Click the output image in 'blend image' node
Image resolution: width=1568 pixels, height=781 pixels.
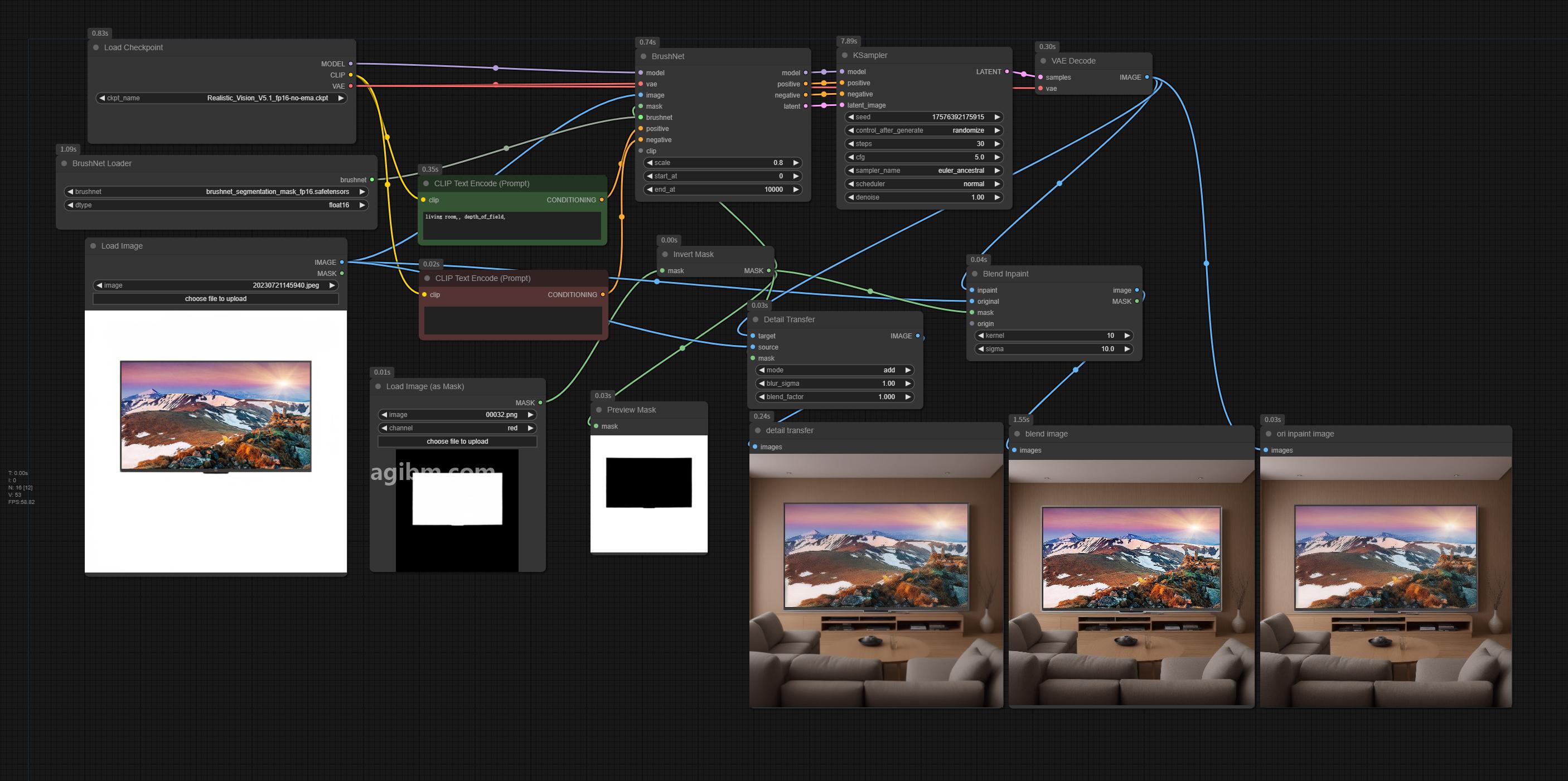point(1131,583)
